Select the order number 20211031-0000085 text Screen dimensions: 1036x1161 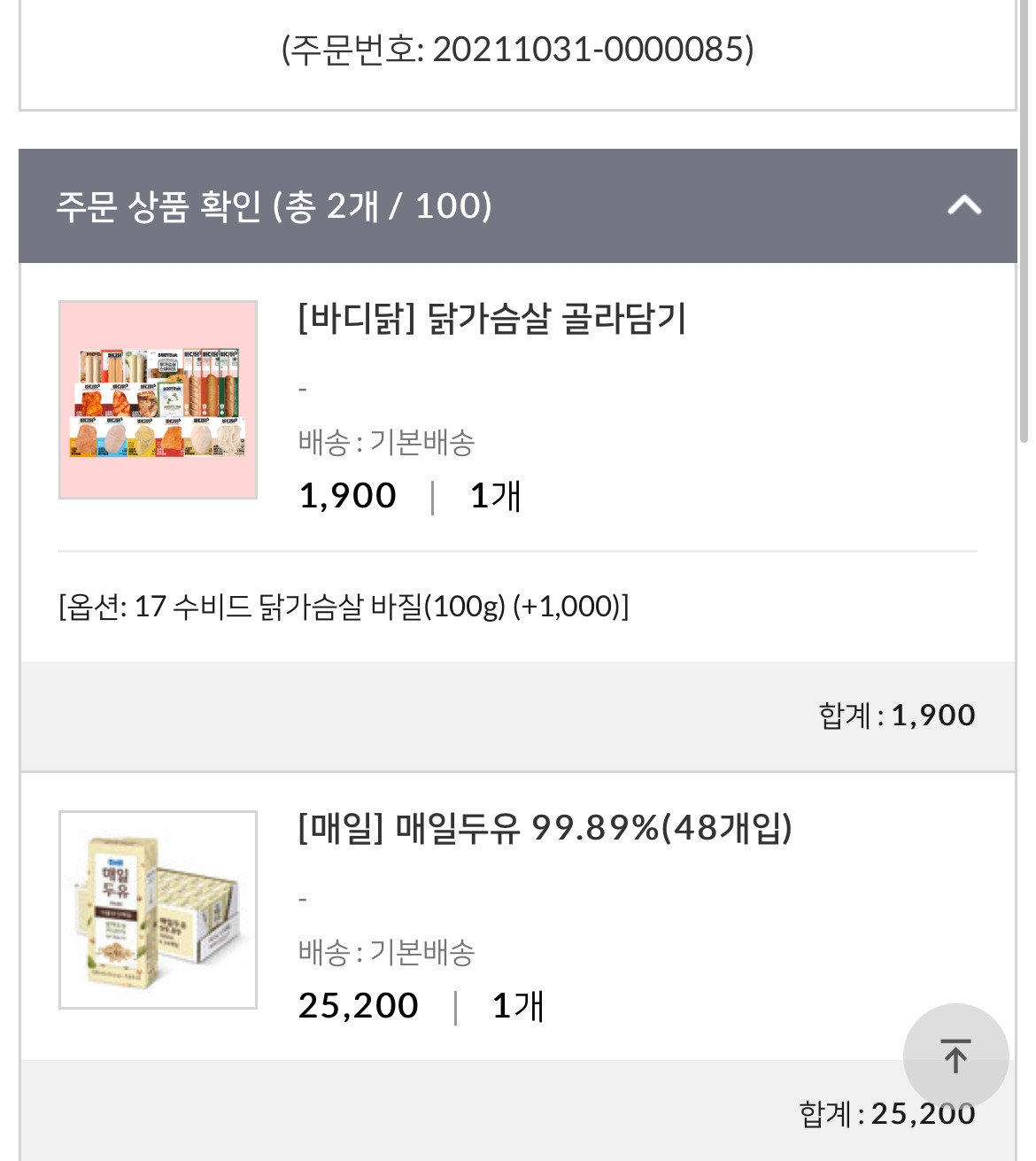click(x=592, y=49)
